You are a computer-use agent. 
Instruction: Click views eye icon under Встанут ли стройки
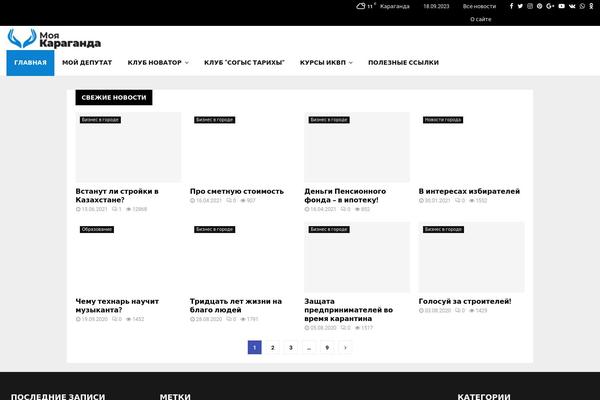(x=129, y=209)
